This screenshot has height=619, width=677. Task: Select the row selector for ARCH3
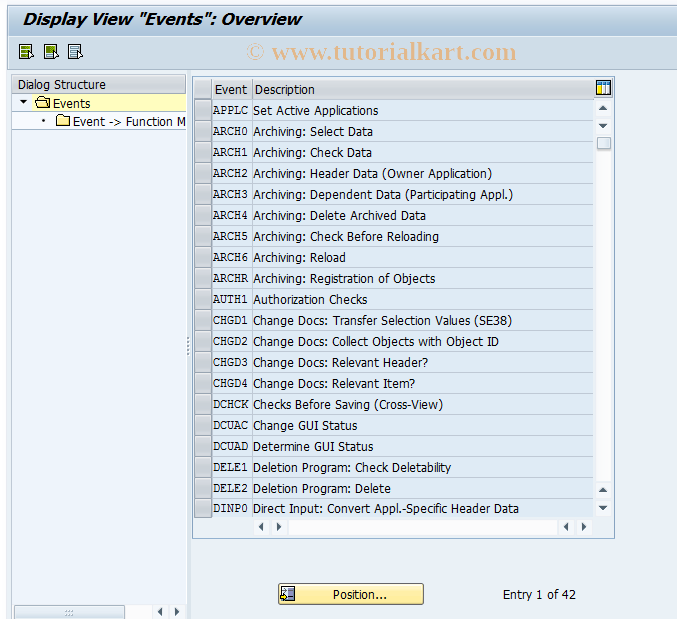tap(202, 194)
